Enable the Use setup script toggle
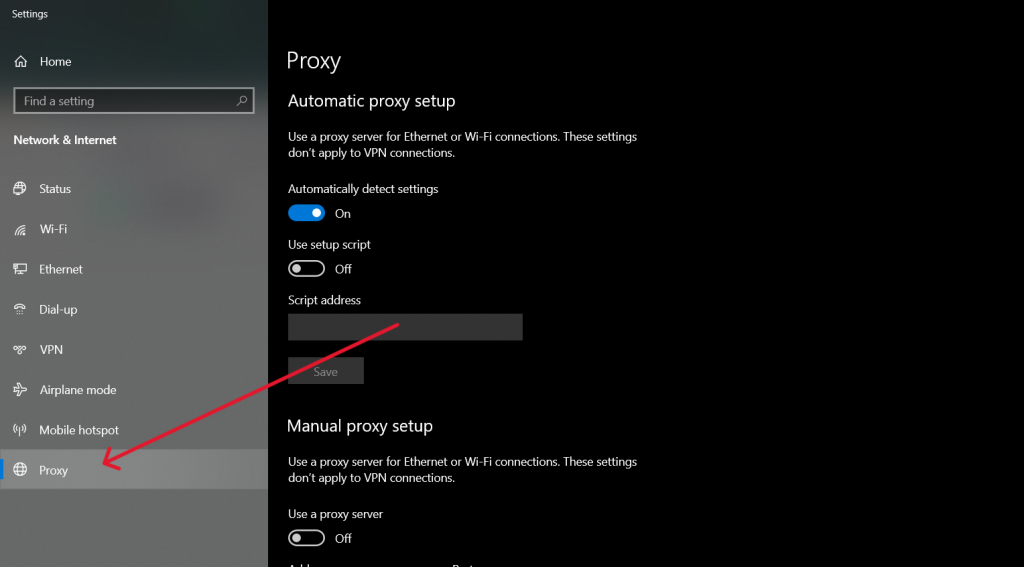 [306, 268]
